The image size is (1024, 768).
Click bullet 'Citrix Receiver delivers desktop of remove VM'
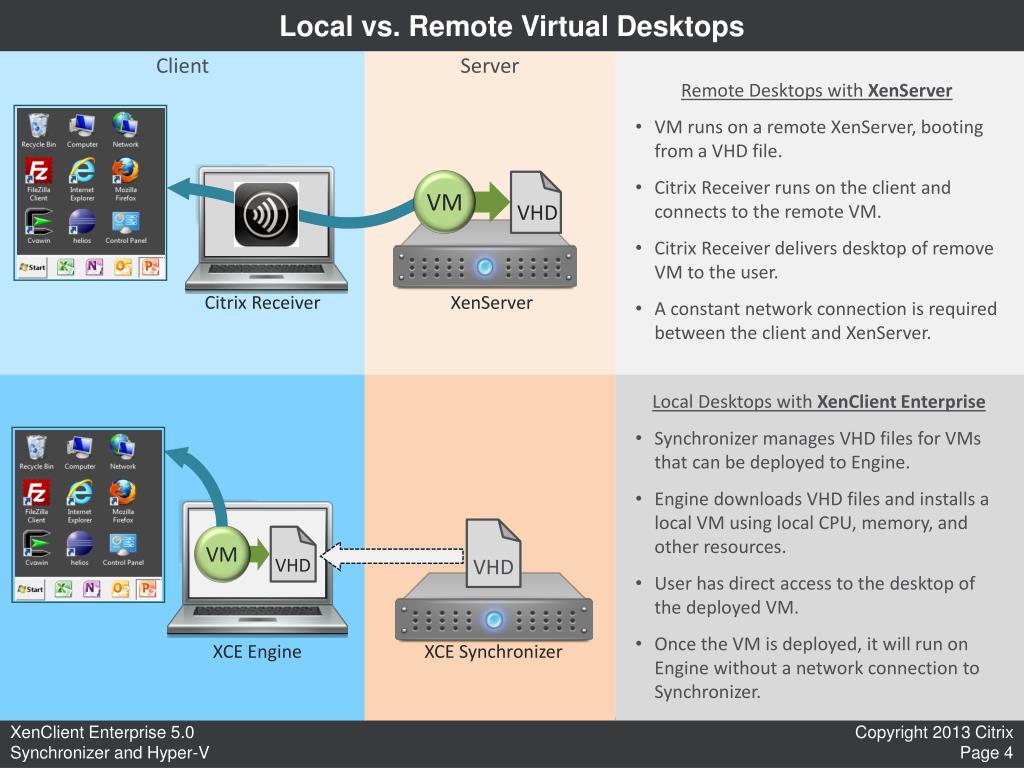tap(824, 261)
